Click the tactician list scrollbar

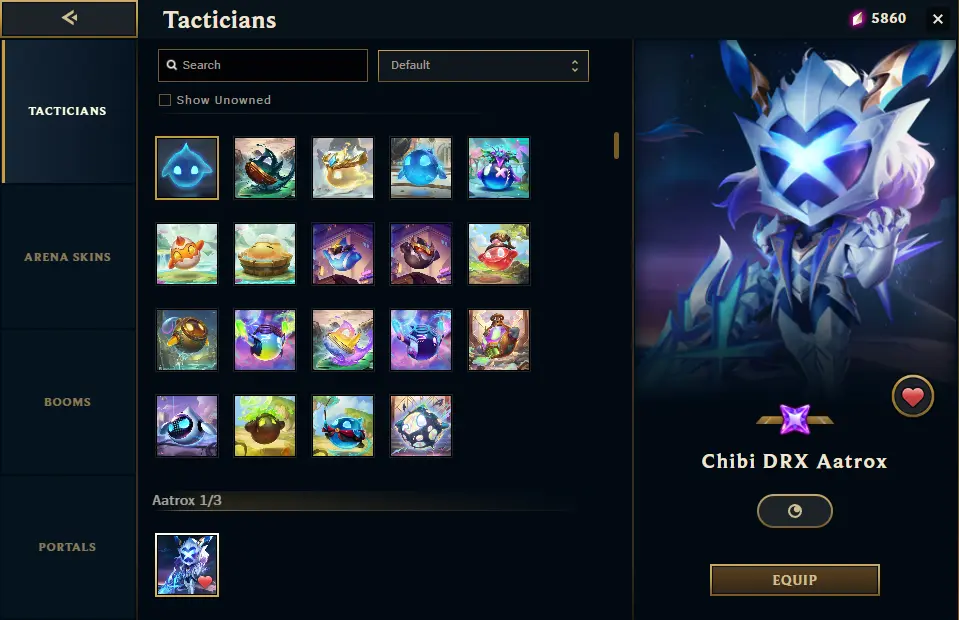coord(616,146)
